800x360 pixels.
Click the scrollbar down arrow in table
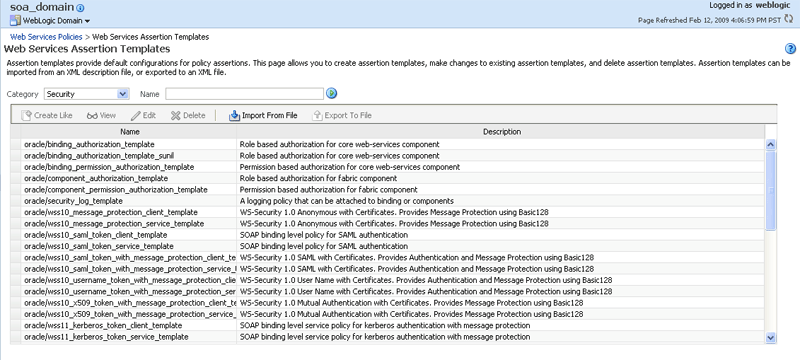(x=770, y=338)
